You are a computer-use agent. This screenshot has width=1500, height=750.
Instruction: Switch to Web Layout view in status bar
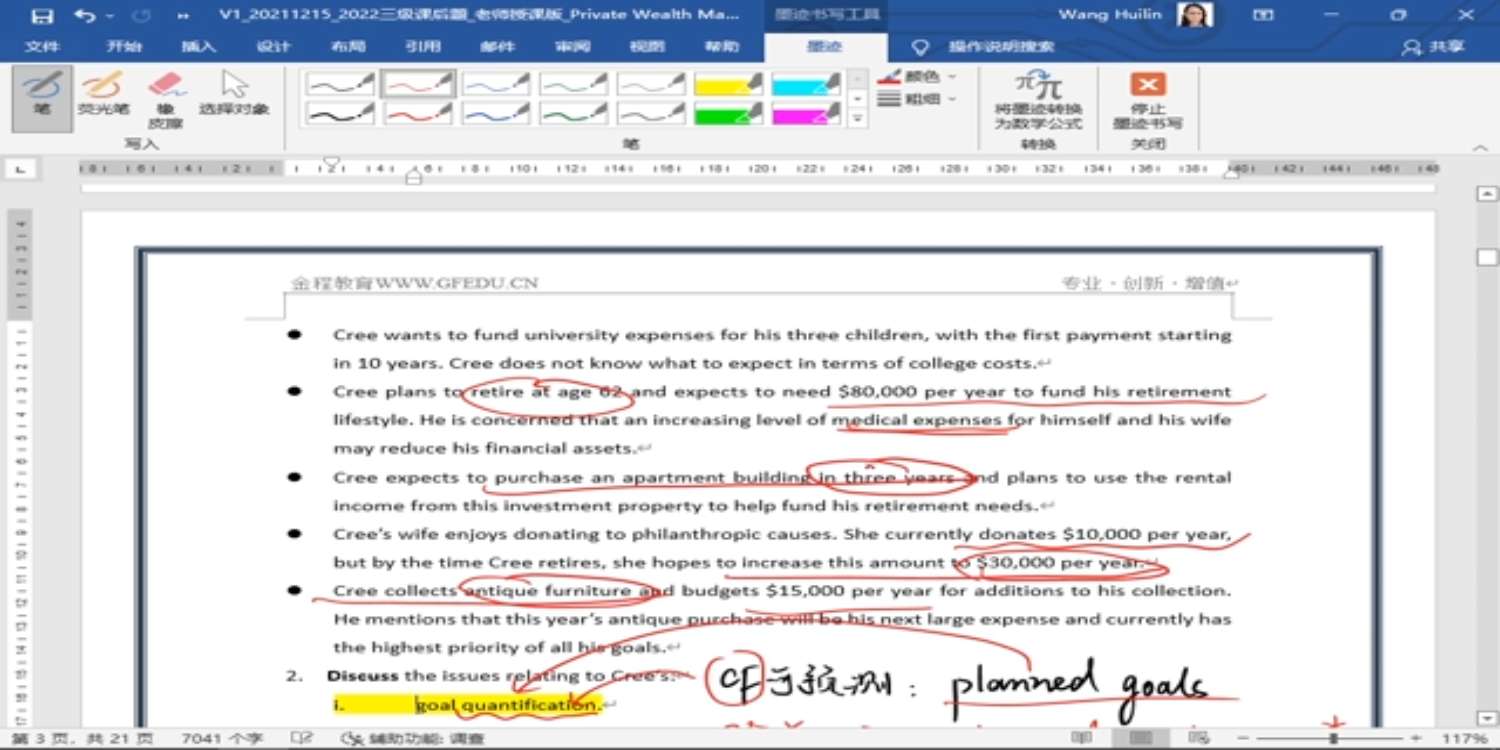pyautogui.click(x=1199, y=738)
